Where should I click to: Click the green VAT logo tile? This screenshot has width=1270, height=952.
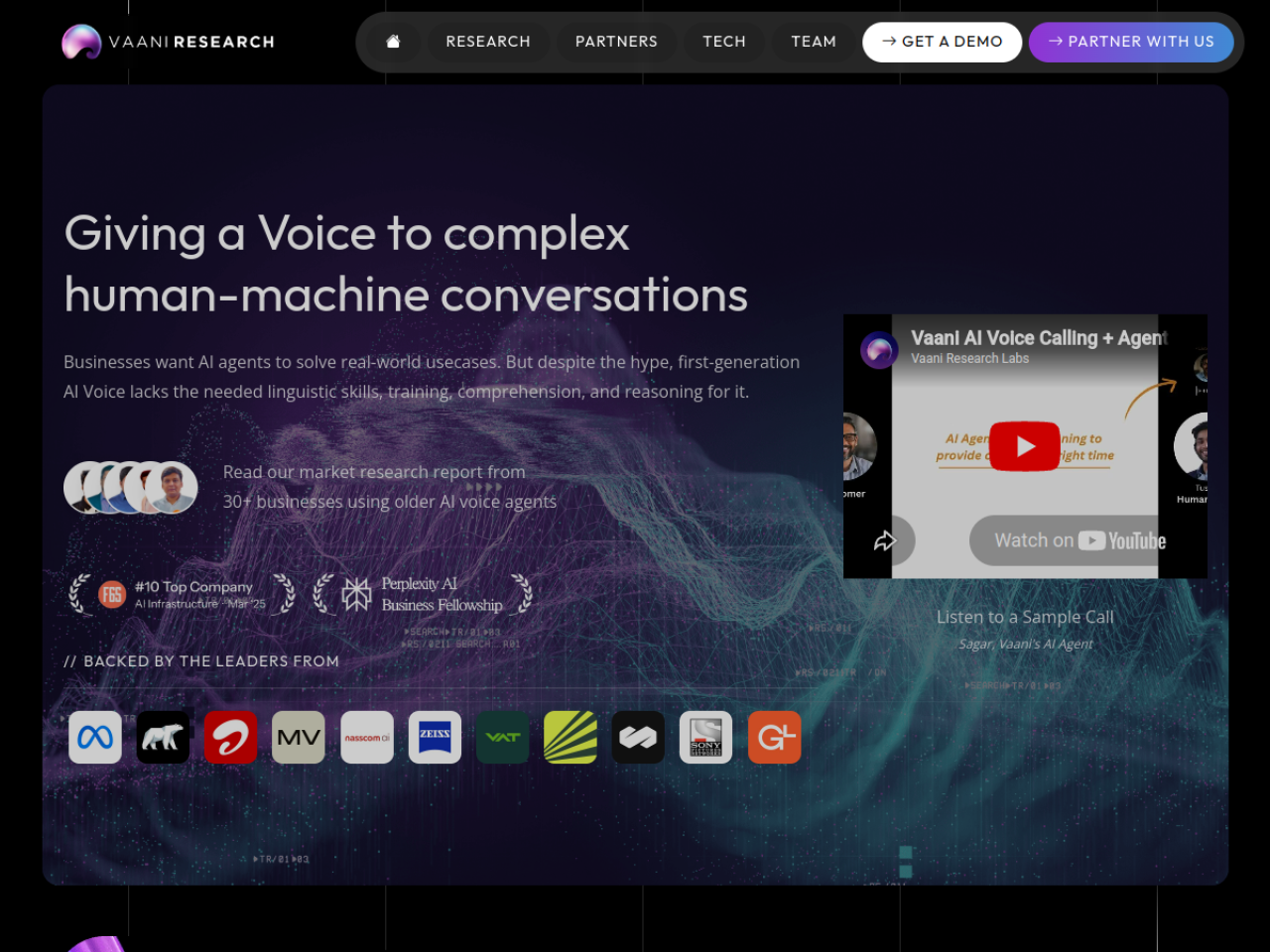(503, 737)
